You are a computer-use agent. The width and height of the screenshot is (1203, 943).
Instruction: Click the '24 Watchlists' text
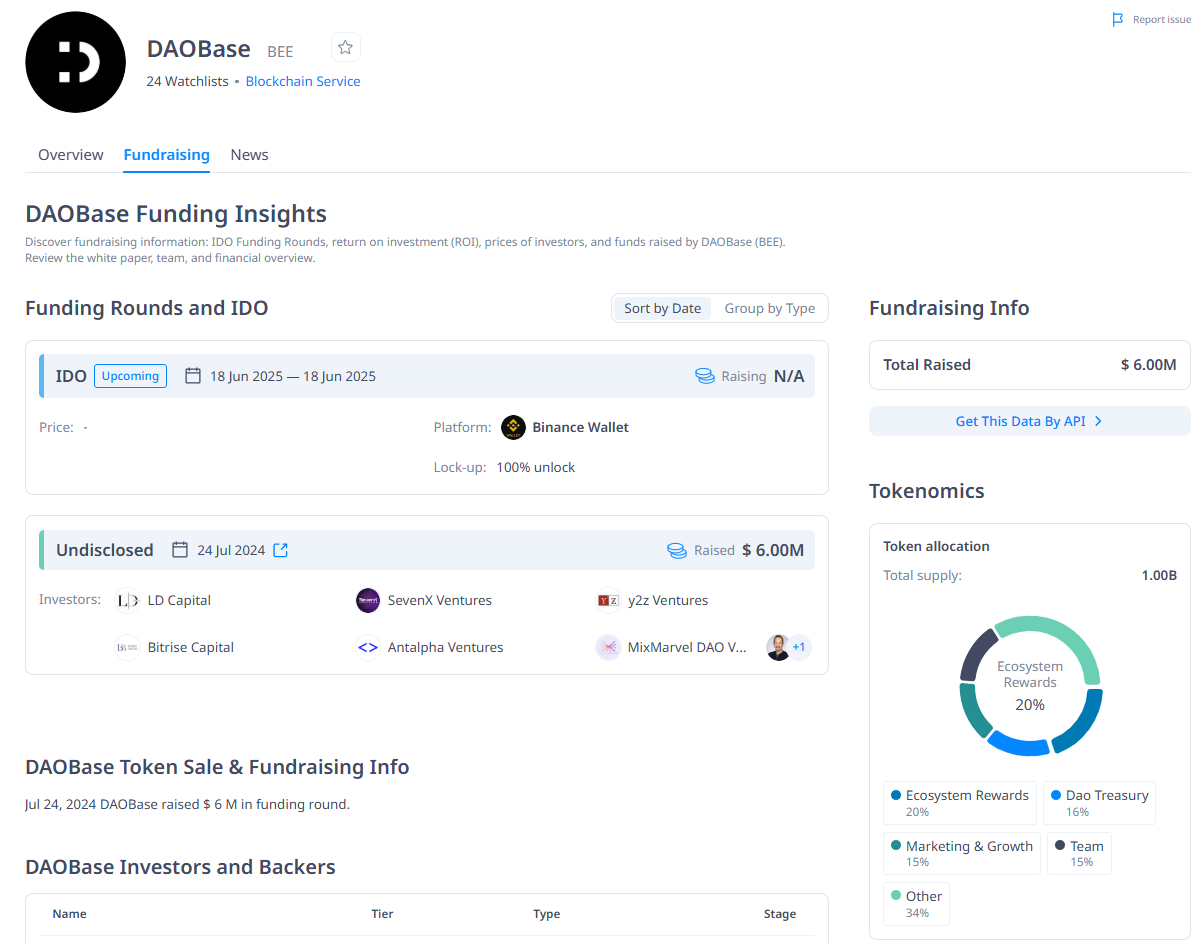point(187,81)
